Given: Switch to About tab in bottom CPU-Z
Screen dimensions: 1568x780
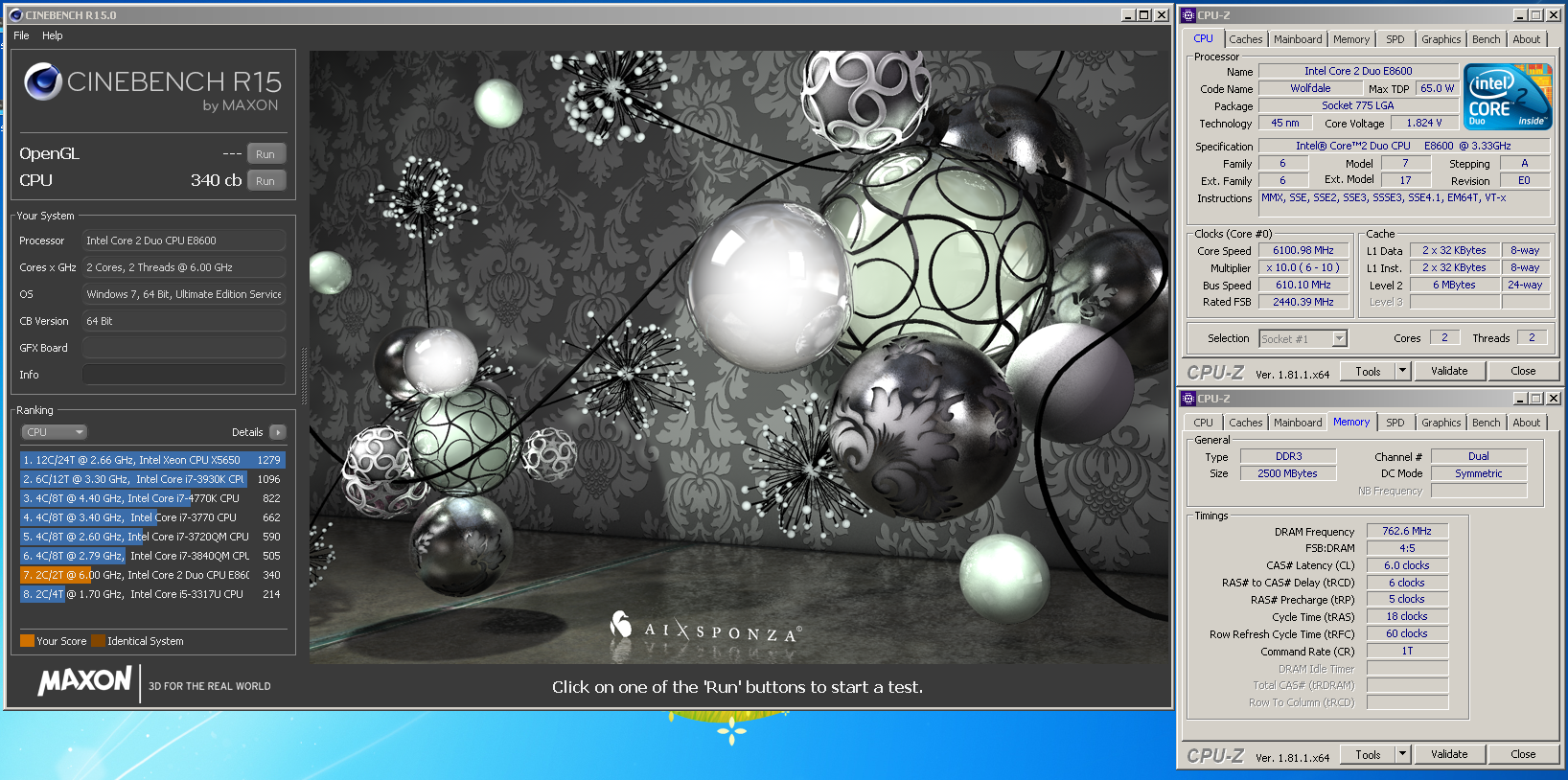Looking at the screenshot, I should (1527, 423).
